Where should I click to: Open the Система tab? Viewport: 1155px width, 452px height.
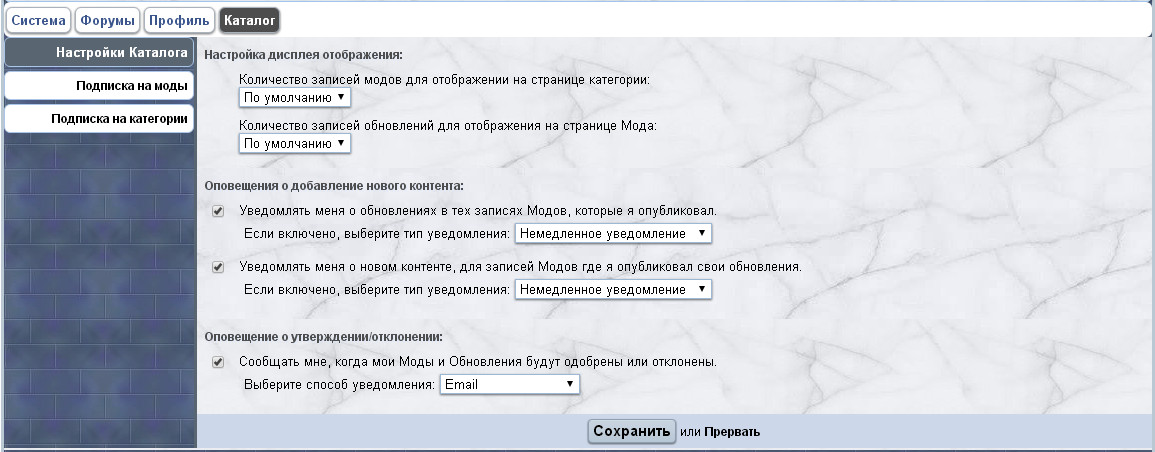pos(38,21)
